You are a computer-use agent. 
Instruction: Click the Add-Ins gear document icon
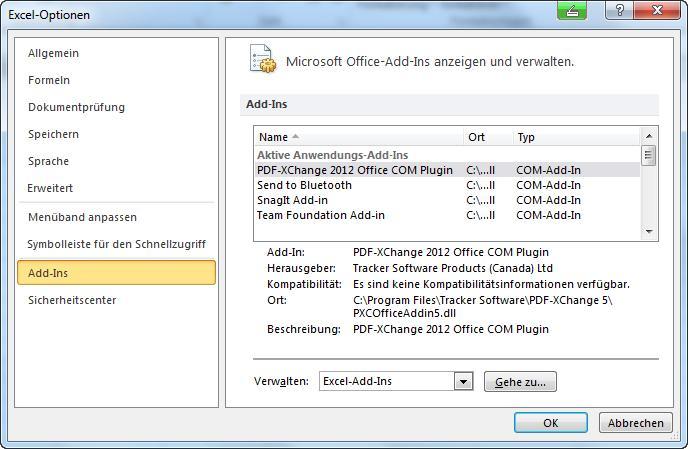[x=263, y=58]
